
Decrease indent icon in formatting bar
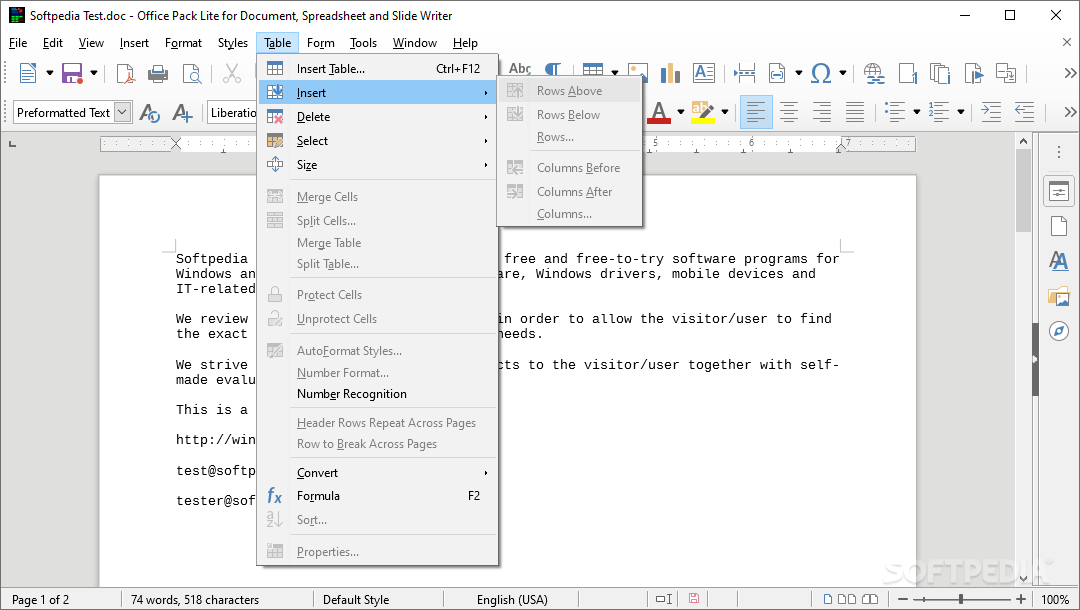[x=1024, y=112]
